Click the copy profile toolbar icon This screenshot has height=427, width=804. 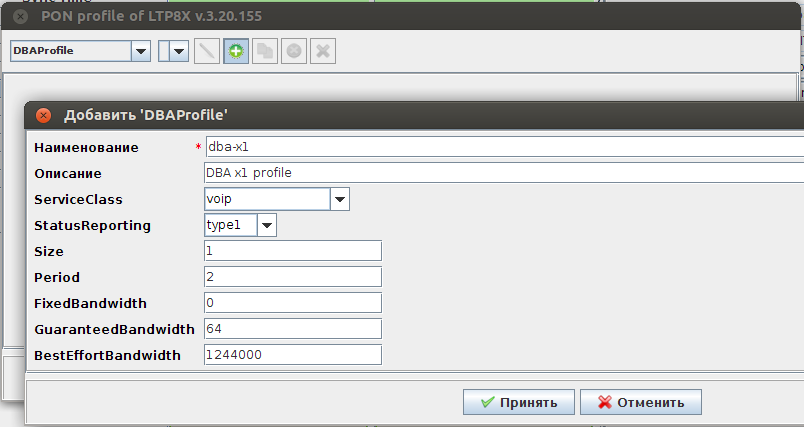coord(265,51)
